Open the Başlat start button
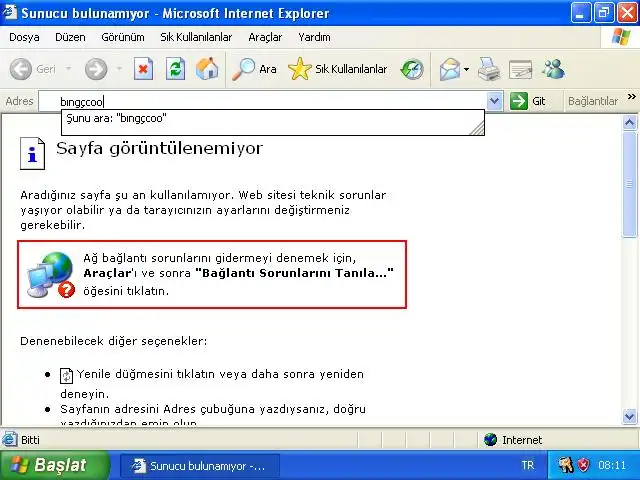Screen dimensions: 640x480 click(x=55, y=465)
